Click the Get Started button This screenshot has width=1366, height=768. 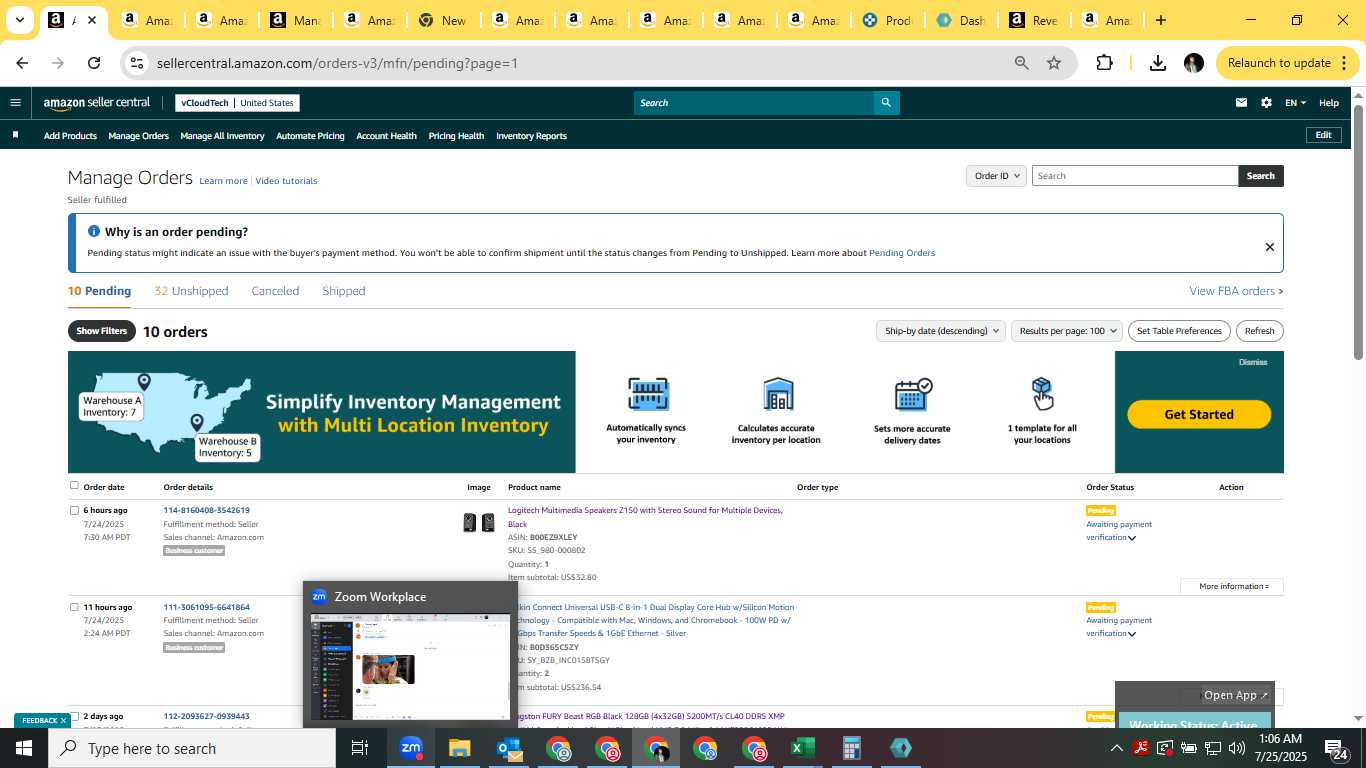point(1199,414)
